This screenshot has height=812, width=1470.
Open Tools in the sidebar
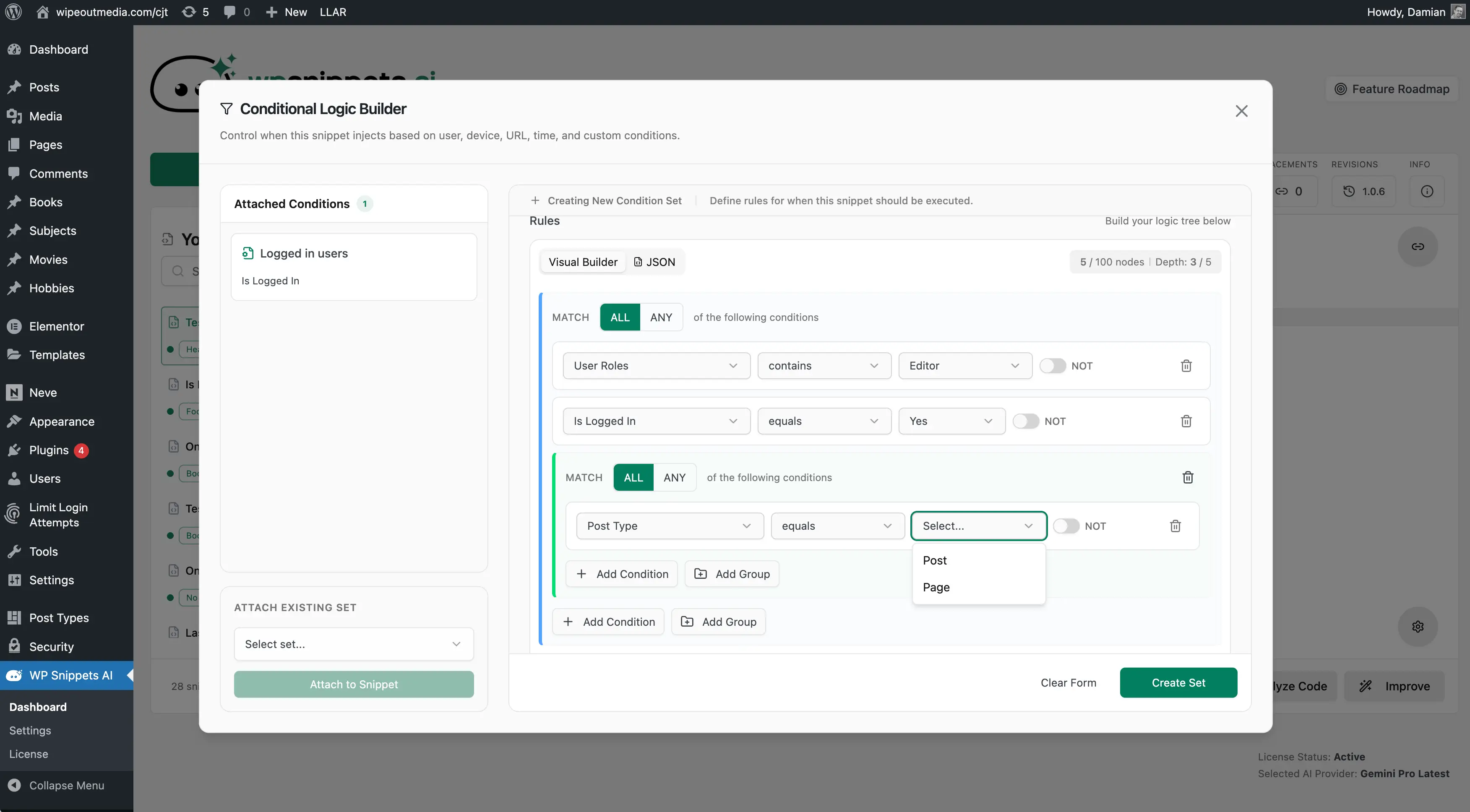click(x=43, y=552)
